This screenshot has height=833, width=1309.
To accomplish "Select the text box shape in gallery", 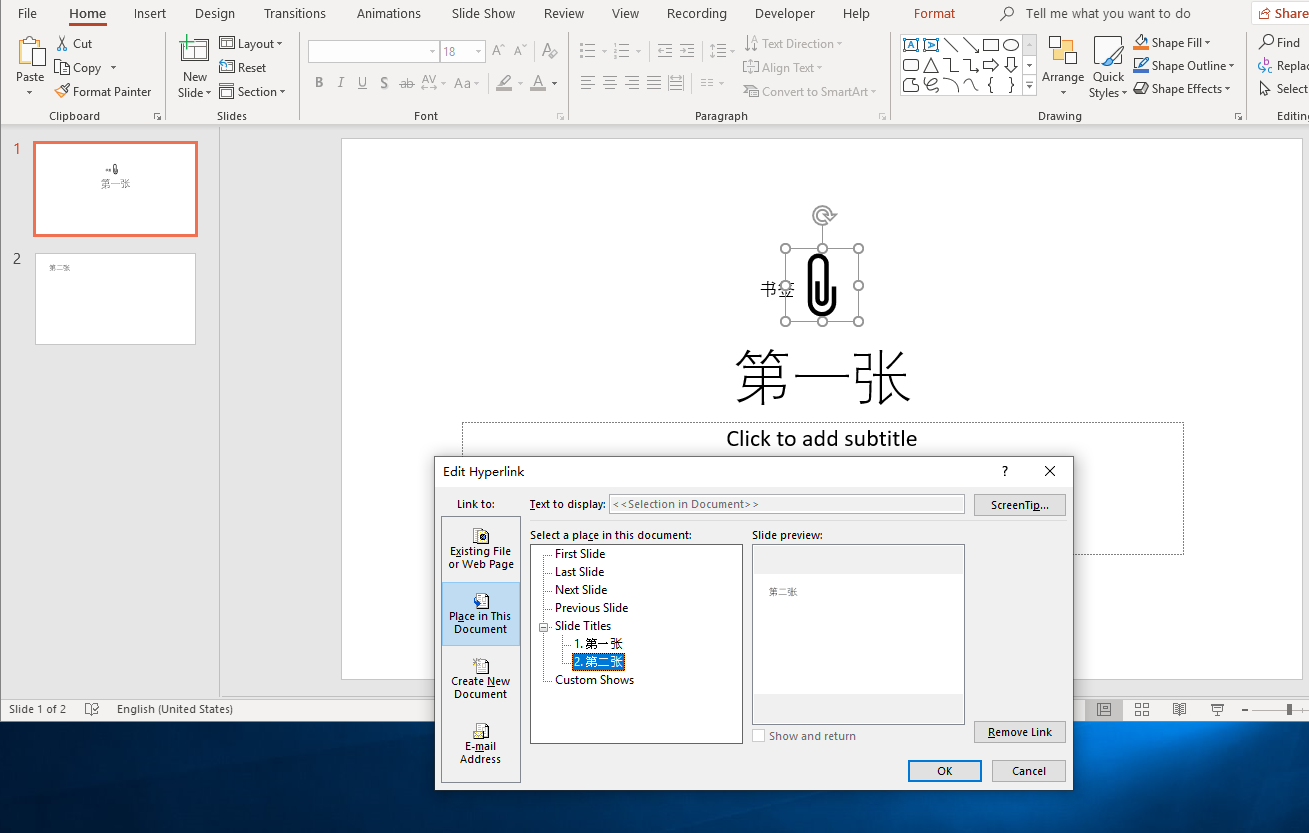I will [911, 45].
